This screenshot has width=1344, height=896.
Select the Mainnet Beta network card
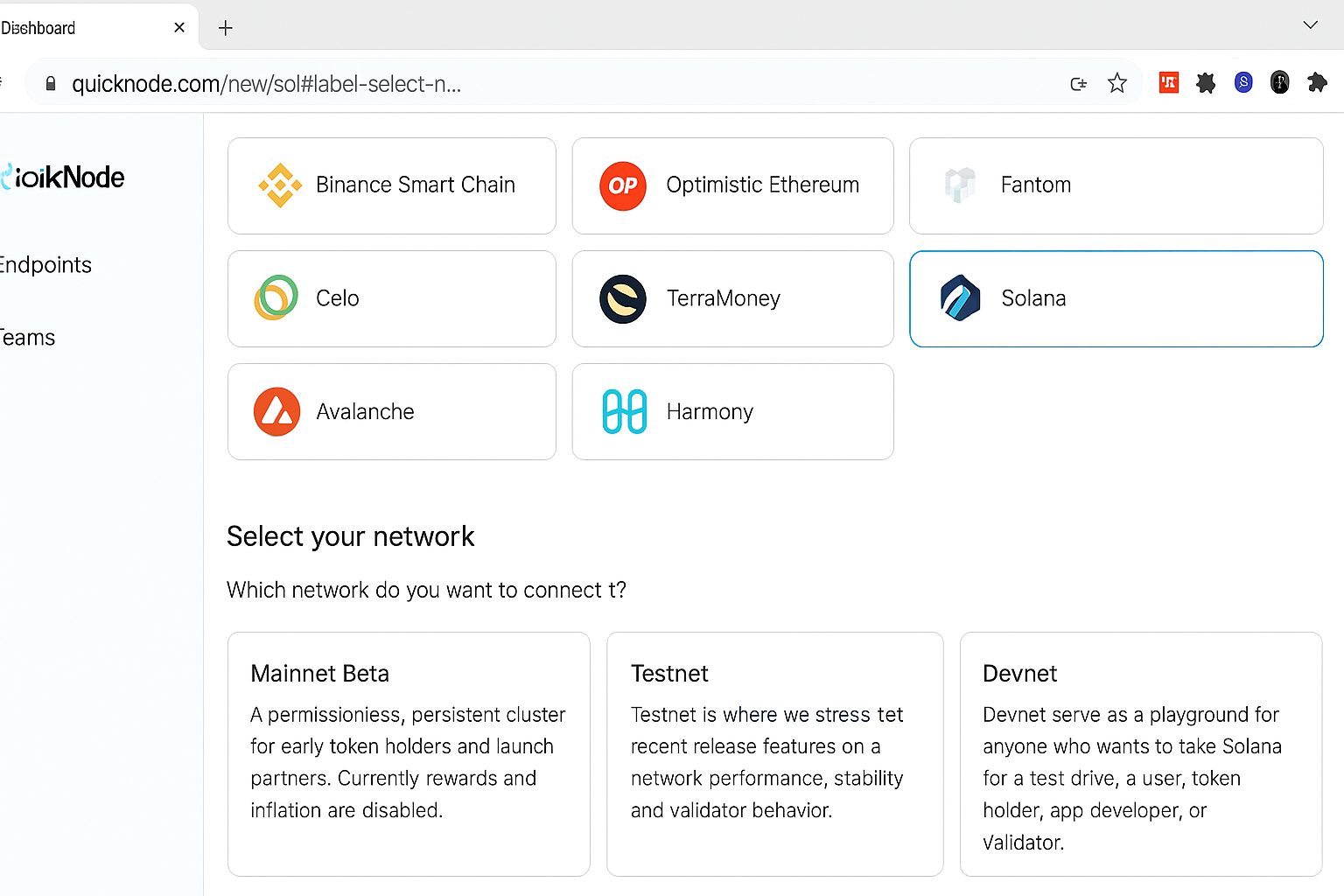409,753
